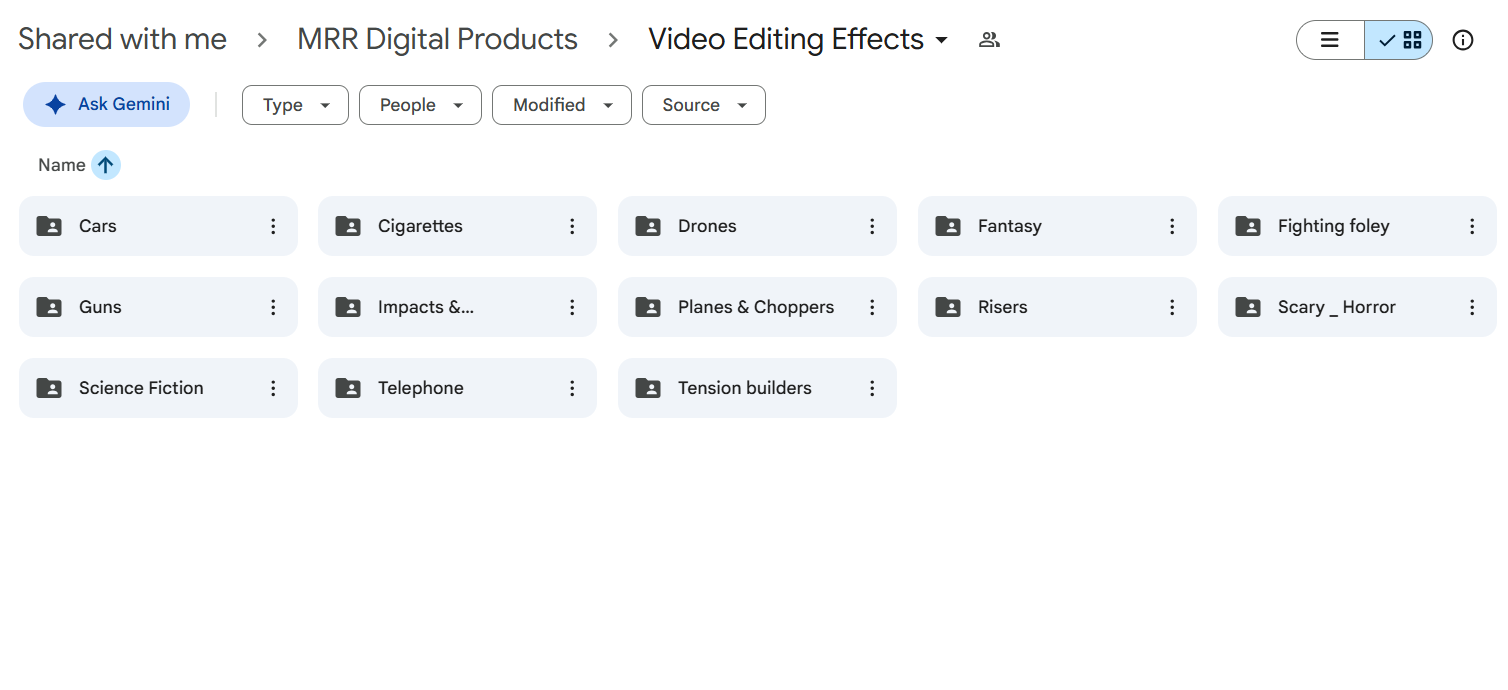The image size is (1508, 690).
Task: Click the Ask Gemini button
Action: pyautogui.click(x=107, y=105)
